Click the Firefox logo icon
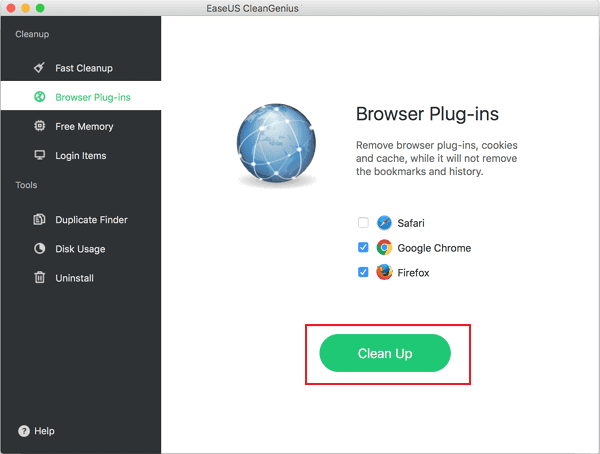 click(x=384, y=273)
